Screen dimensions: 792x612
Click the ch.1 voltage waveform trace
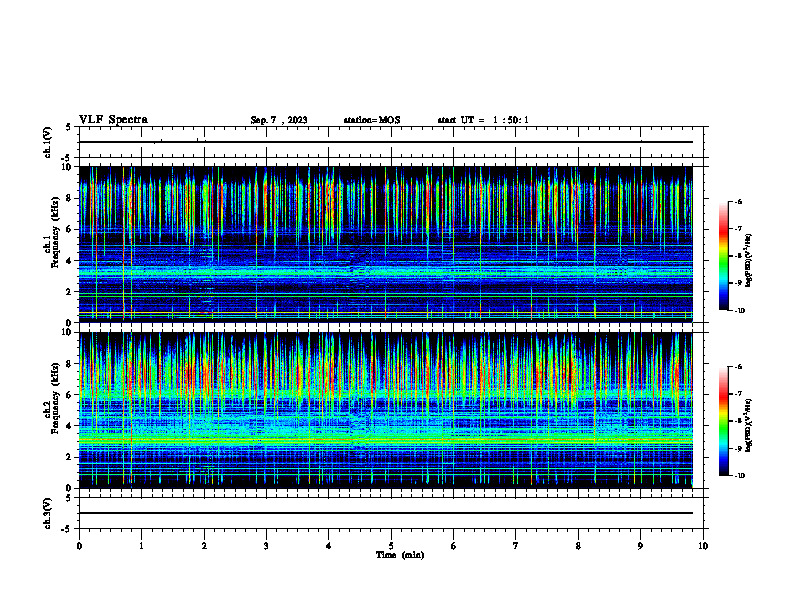coord(385,142)
